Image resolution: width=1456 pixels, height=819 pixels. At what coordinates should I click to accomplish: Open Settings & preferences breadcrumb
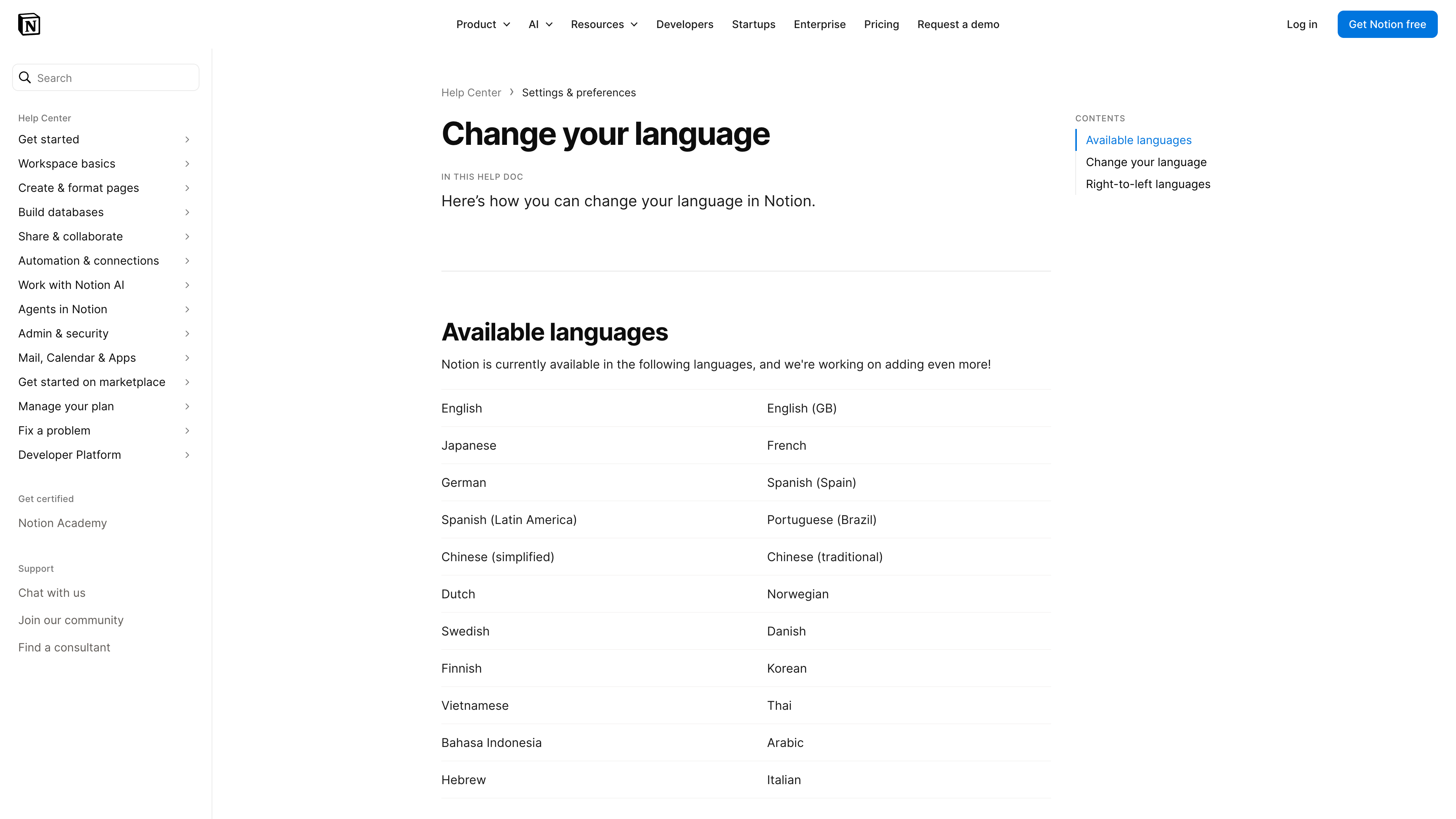(578, 93)
